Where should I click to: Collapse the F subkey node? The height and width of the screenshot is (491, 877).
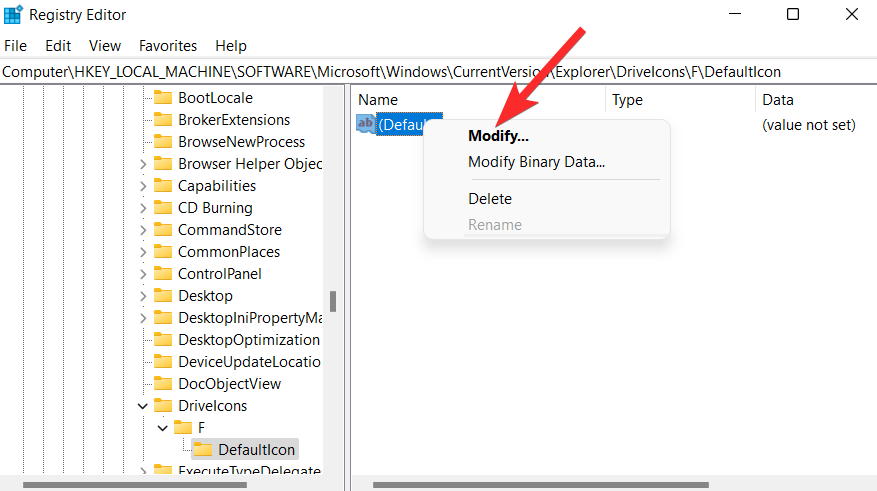click(163, 428)
